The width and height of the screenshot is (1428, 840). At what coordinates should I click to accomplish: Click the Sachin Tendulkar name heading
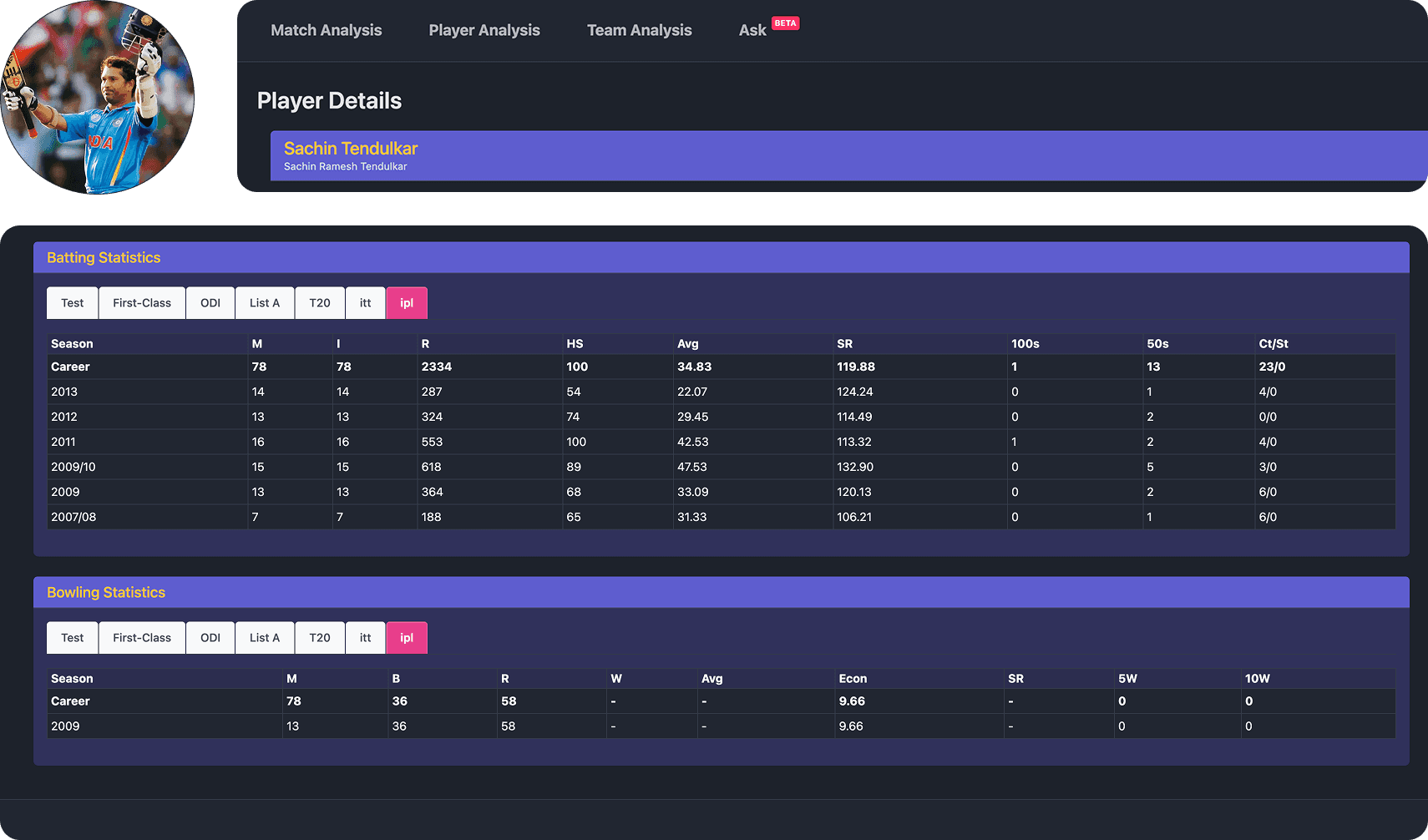pyautogui.click(x=351, y=149)
